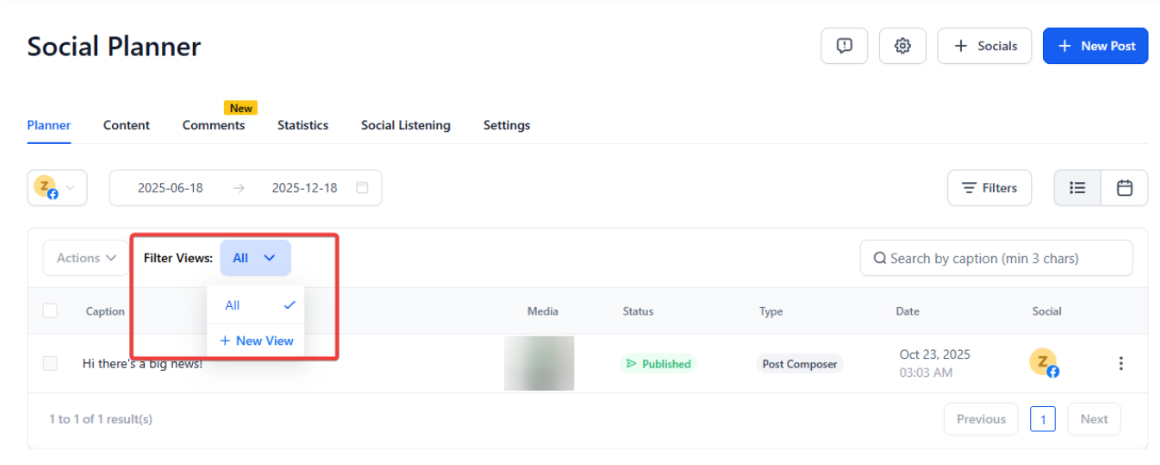Image resolution: width=1160 pixels, height=465 pixels.
Task: Switch to list view icon
Action: coord(1077,188)
